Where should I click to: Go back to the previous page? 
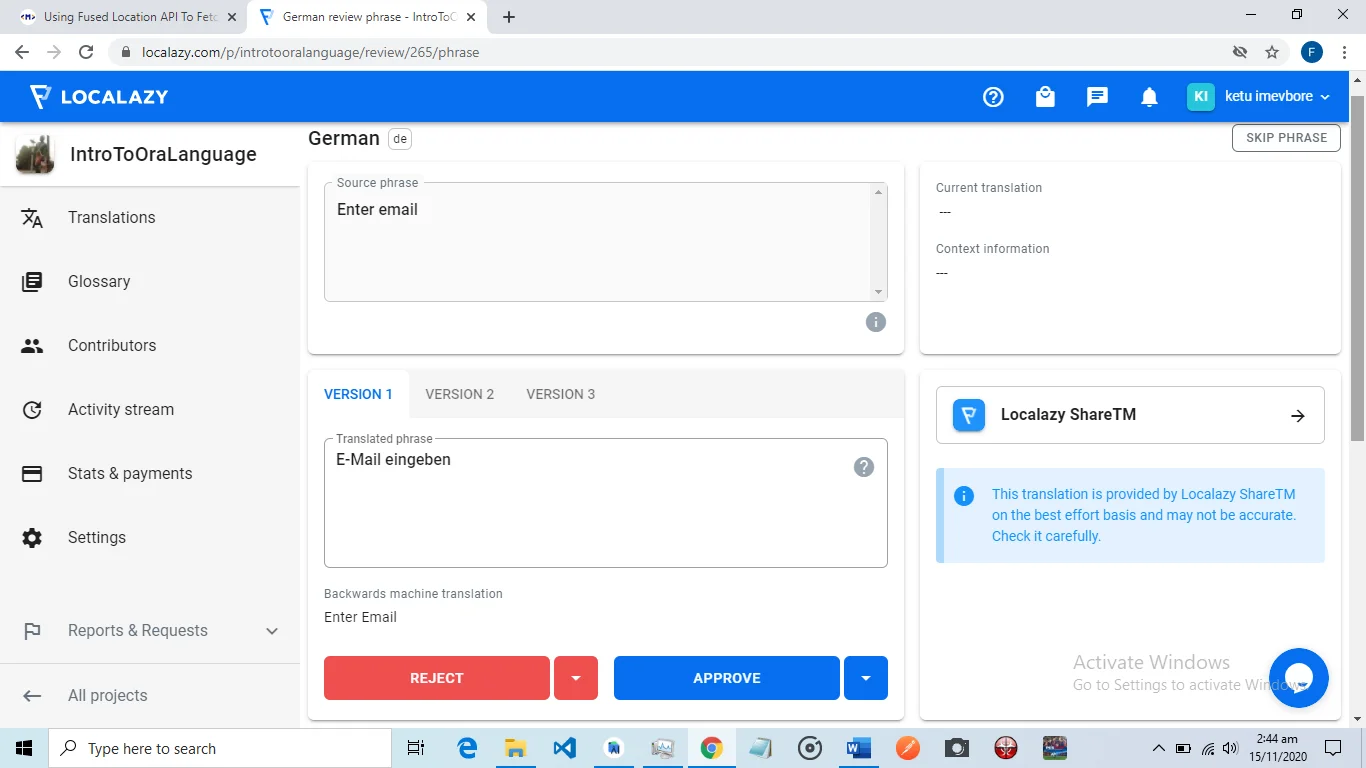(22, 52)
